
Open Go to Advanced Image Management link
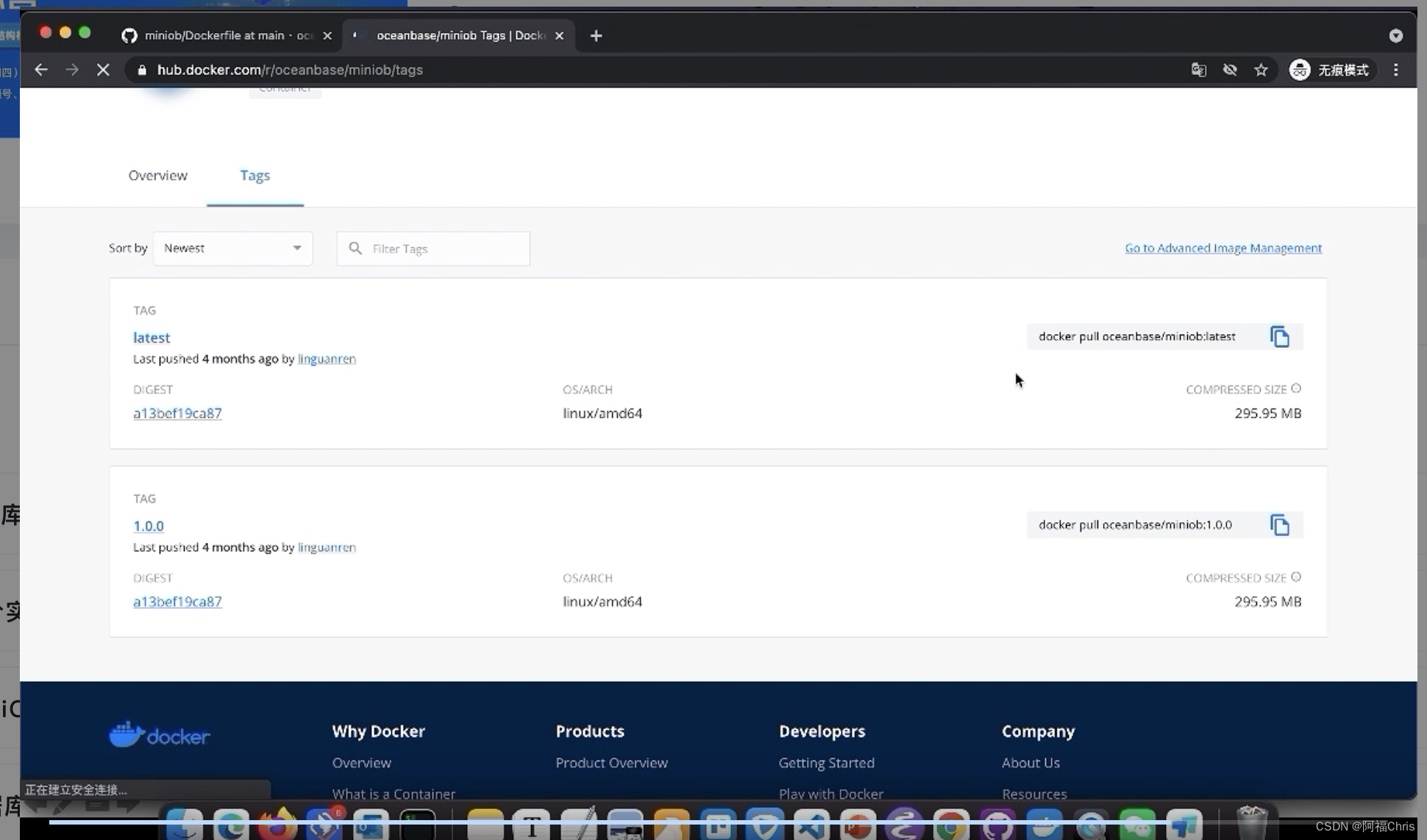[1223, 249]
